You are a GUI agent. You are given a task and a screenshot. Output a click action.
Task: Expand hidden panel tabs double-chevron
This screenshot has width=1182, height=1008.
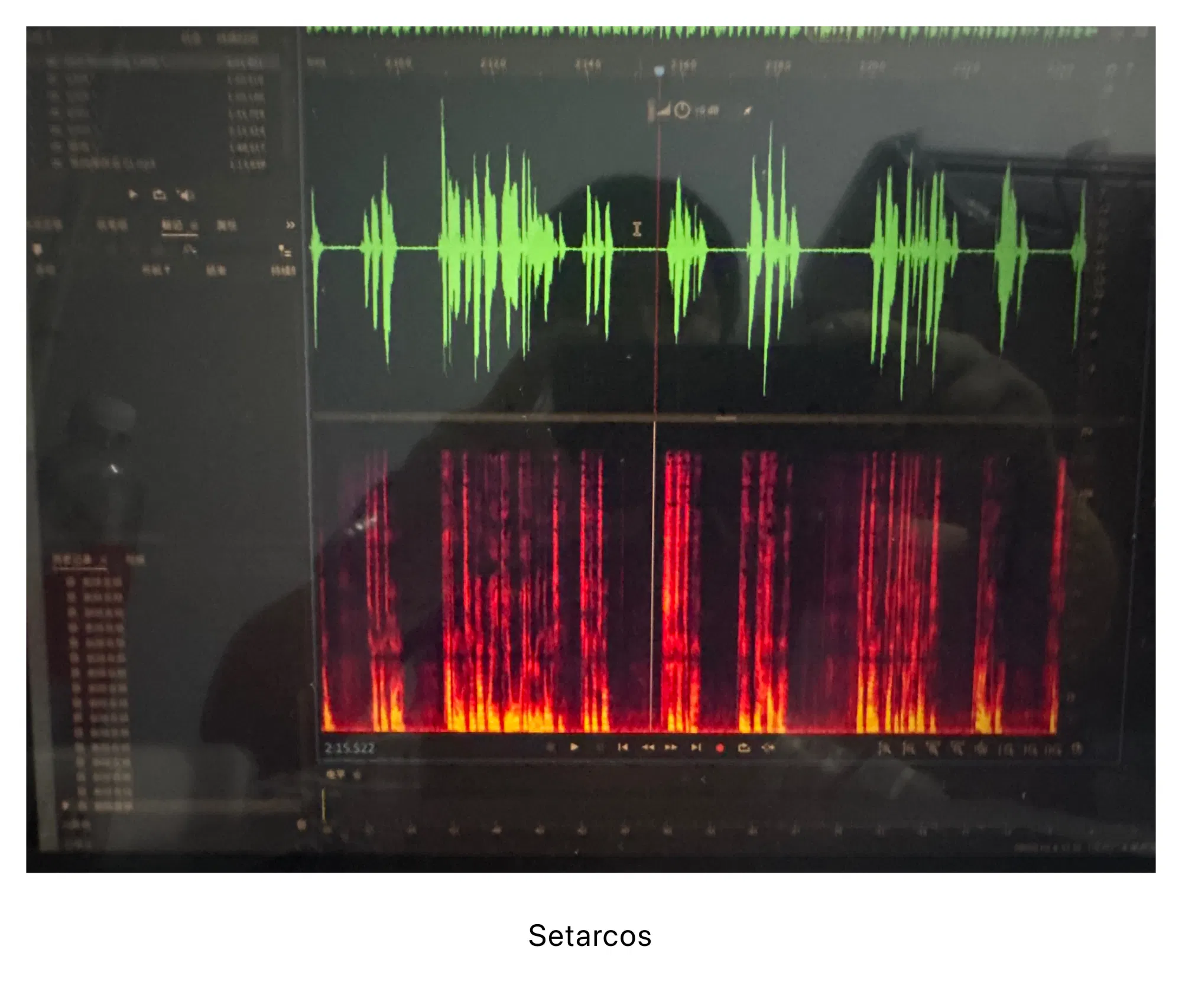coord(290,225)
